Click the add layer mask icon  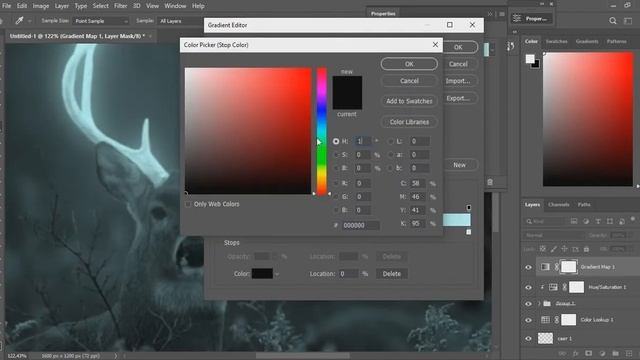click(x=589, y=353)
